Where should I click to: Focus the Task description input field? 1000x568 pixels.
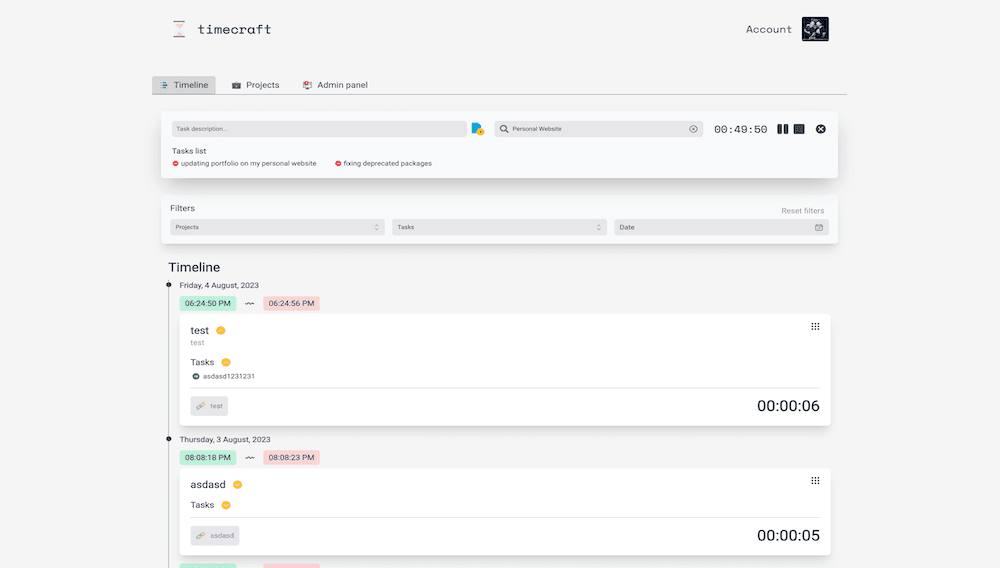pyautogui.click(x=318, y=129)
